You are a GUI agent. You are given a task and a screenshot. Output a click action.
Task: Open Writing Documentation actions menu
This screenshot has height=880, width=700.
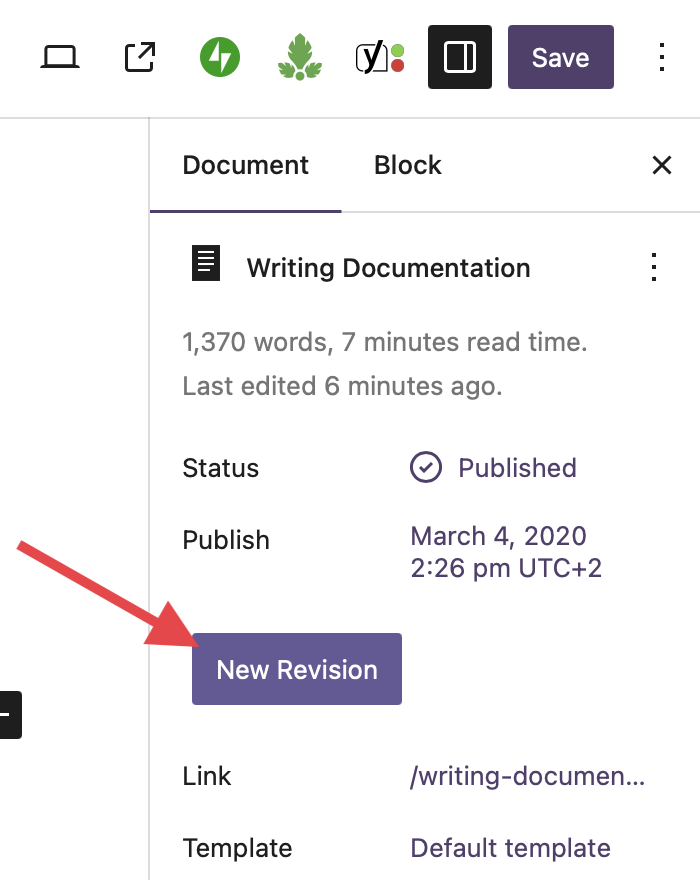[653, 267]
